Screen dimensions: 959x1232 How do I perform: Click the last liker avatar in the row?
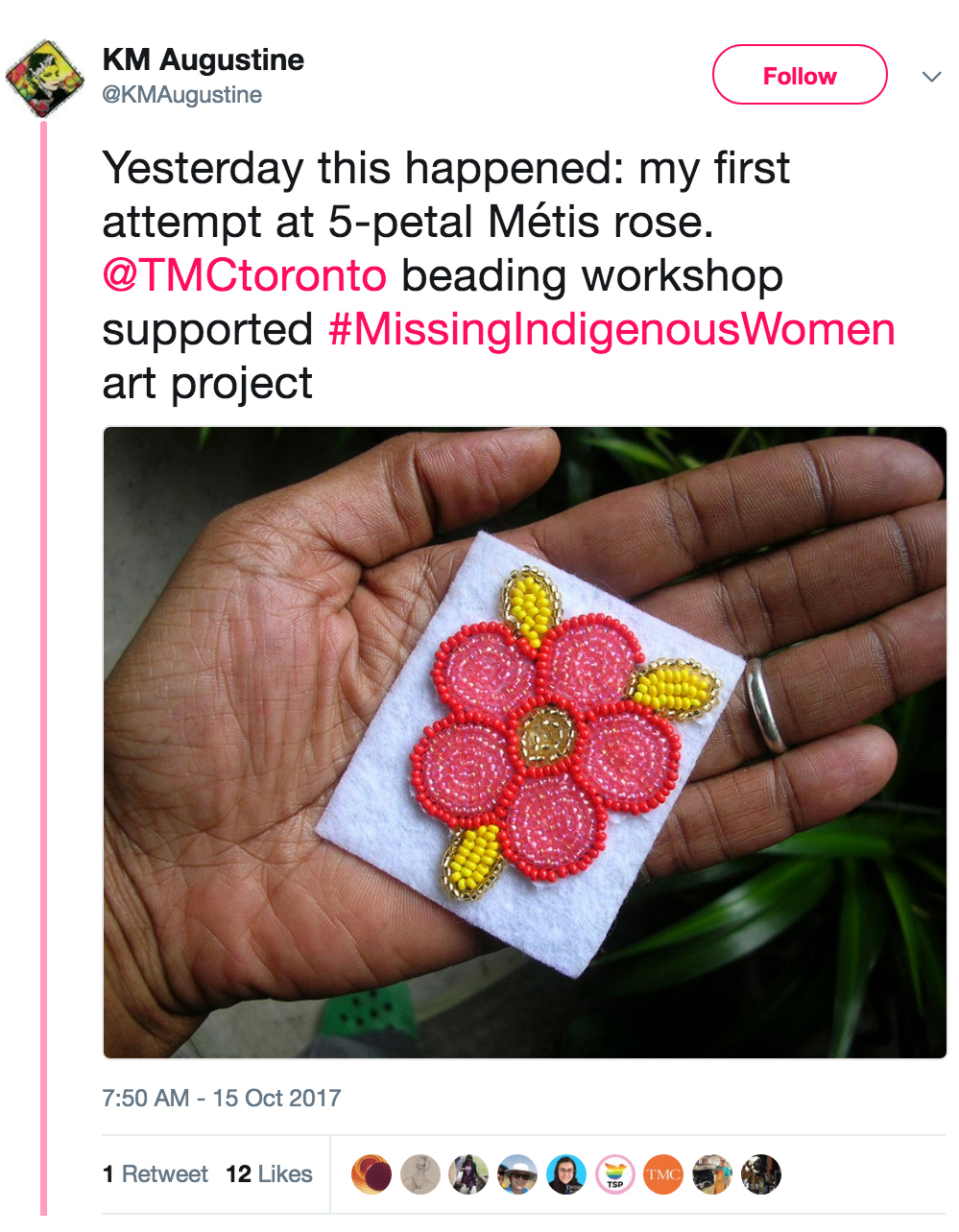[760, 1174]
